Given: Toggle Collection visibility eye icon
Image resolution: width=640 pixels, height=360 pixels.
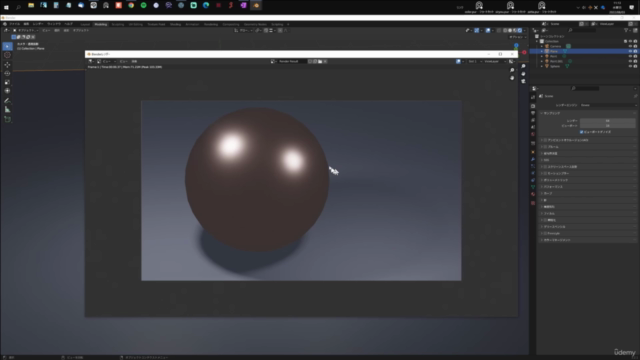Looking at the screenshot, I should (630, 41).
